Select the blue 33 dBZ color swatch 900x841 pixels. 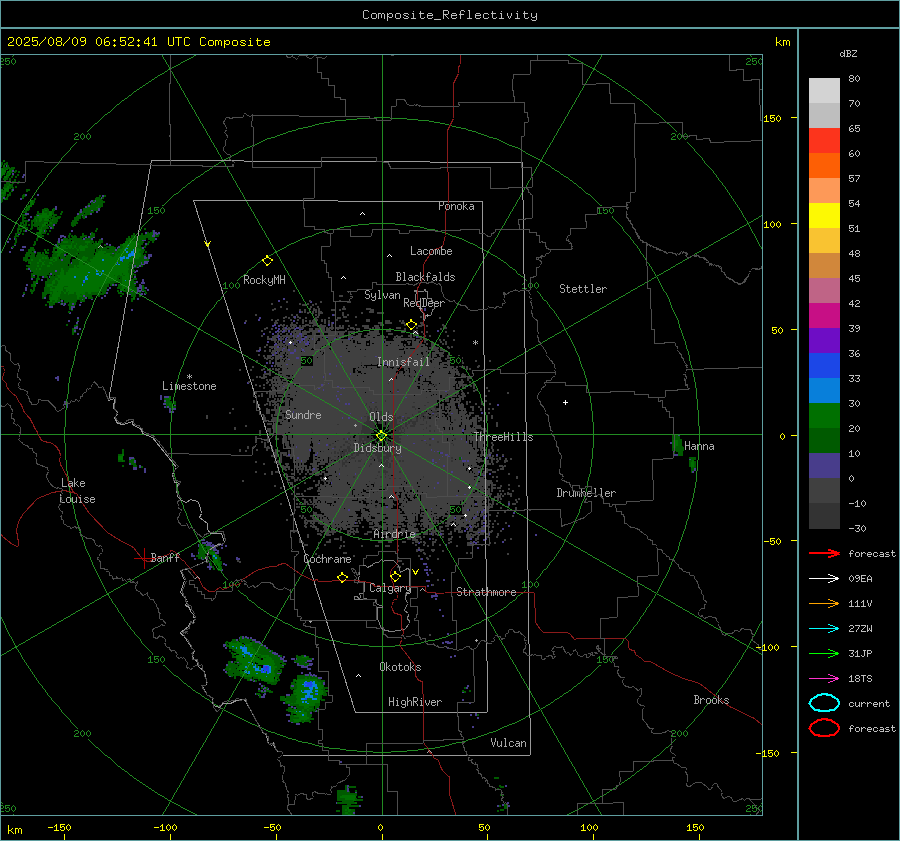coord(824,366)
